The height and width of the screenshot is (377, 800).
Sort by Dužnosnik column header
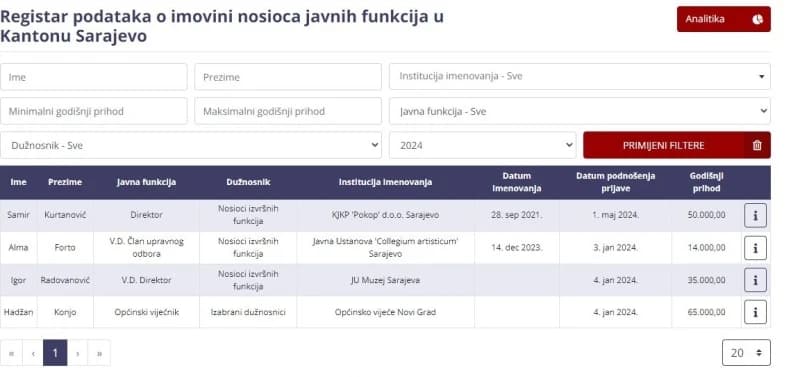pyautogui.click(x=248, y=182)
